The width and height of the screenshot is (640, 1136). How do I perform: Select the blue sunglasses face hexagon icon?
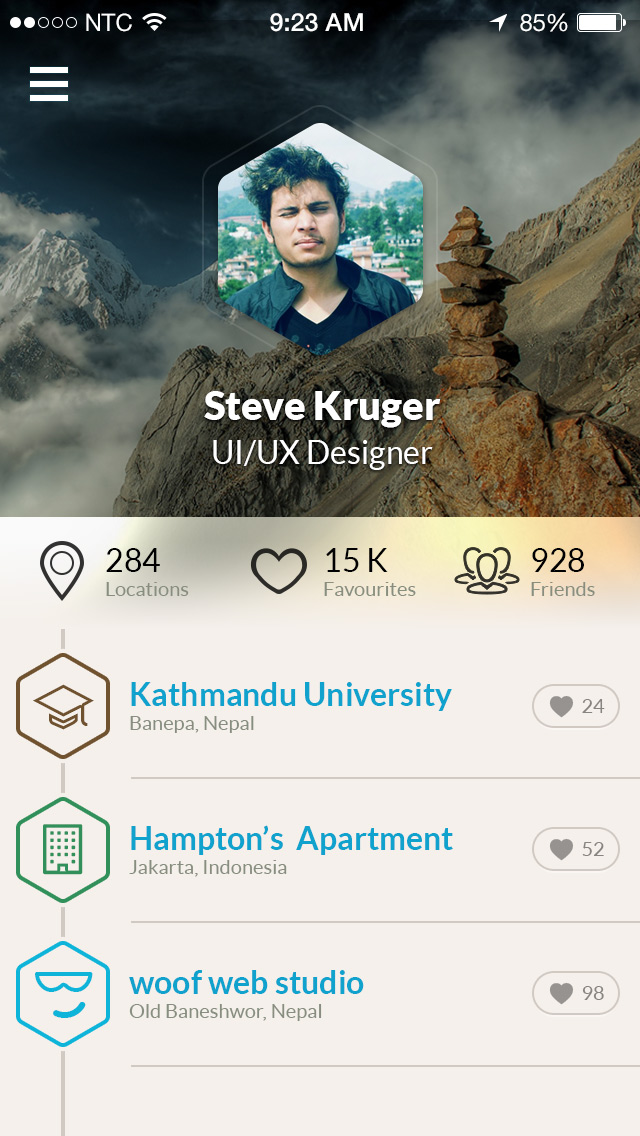(63, 993)
